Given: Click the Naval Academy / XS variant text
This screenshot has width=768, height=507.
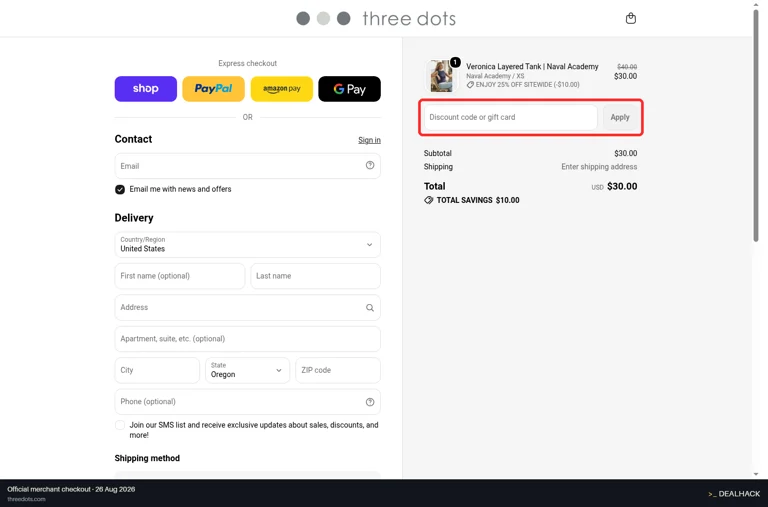Looking at the screenshot, I should point(495,76).
